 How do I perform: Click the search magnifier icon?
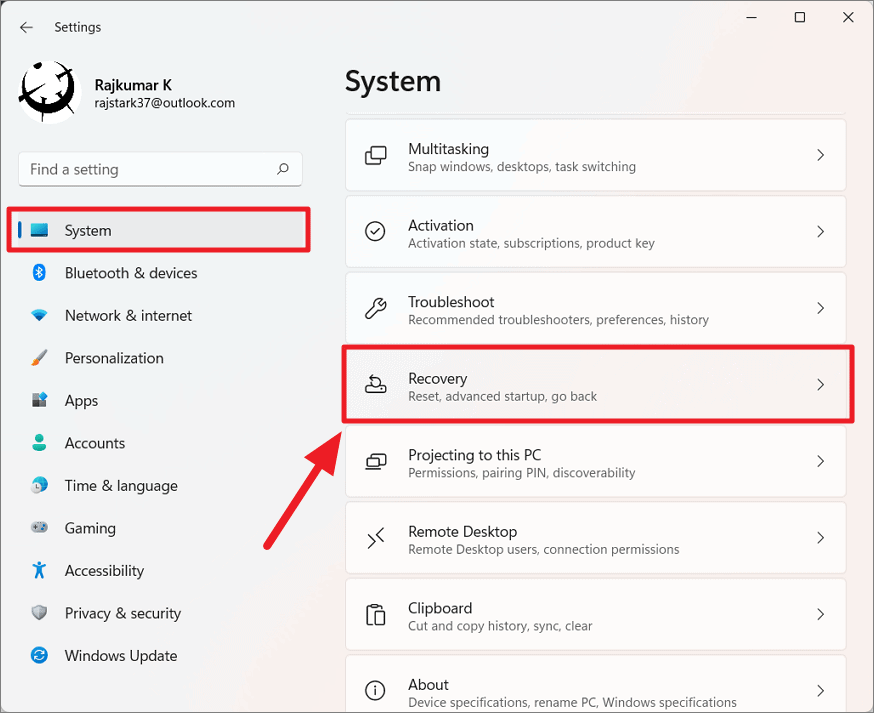coord(283,168)
